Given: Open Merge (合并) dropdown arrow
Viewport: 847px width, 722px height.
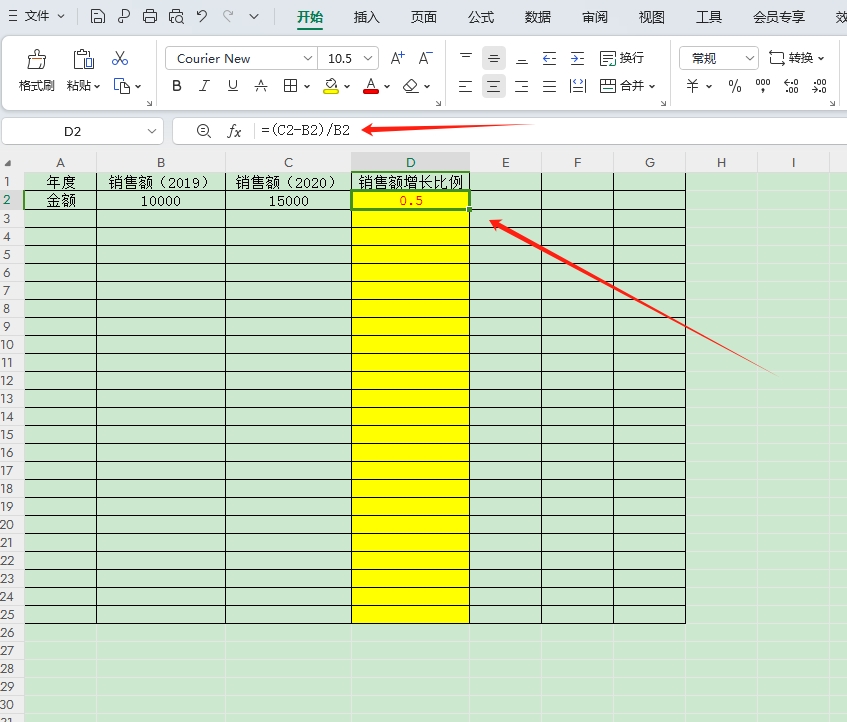Looking at the screenshot, I should [652, 86].
